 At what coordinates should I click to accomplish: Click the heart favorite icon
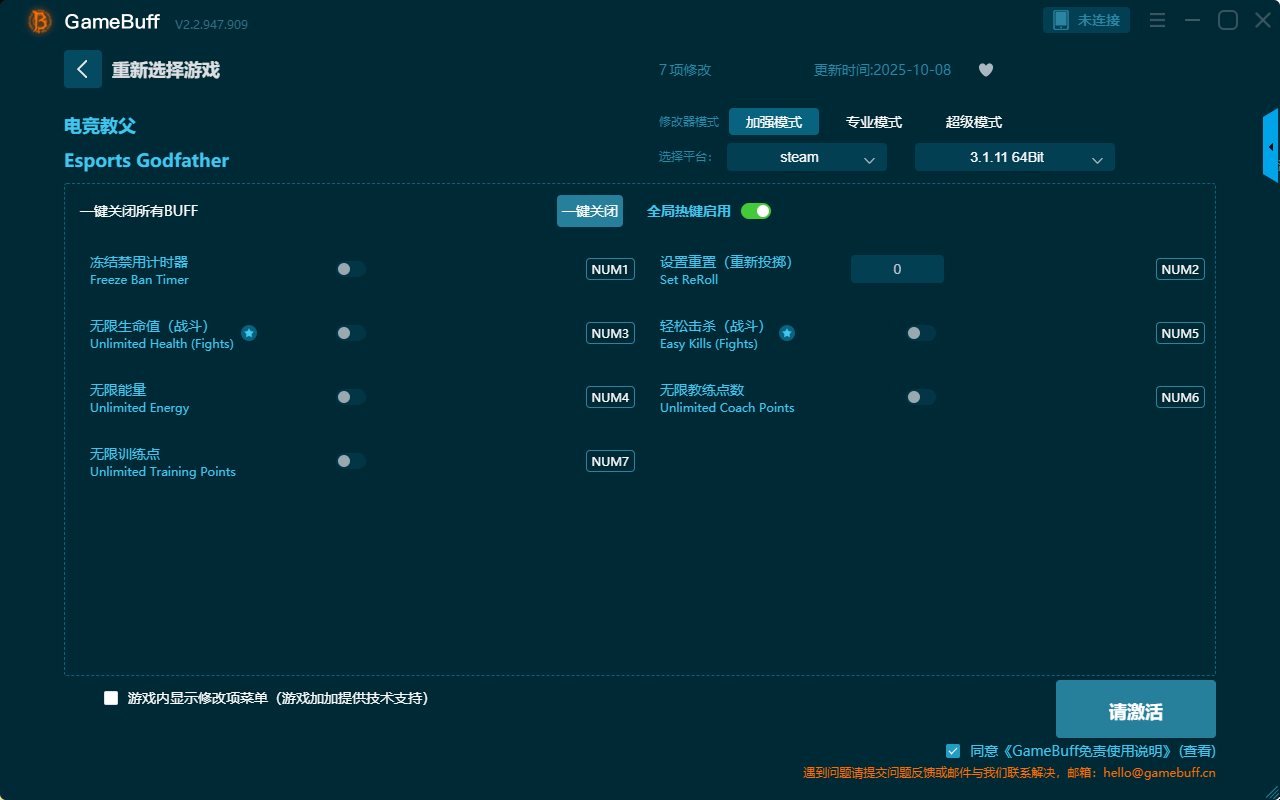click(x=985, y=70)
